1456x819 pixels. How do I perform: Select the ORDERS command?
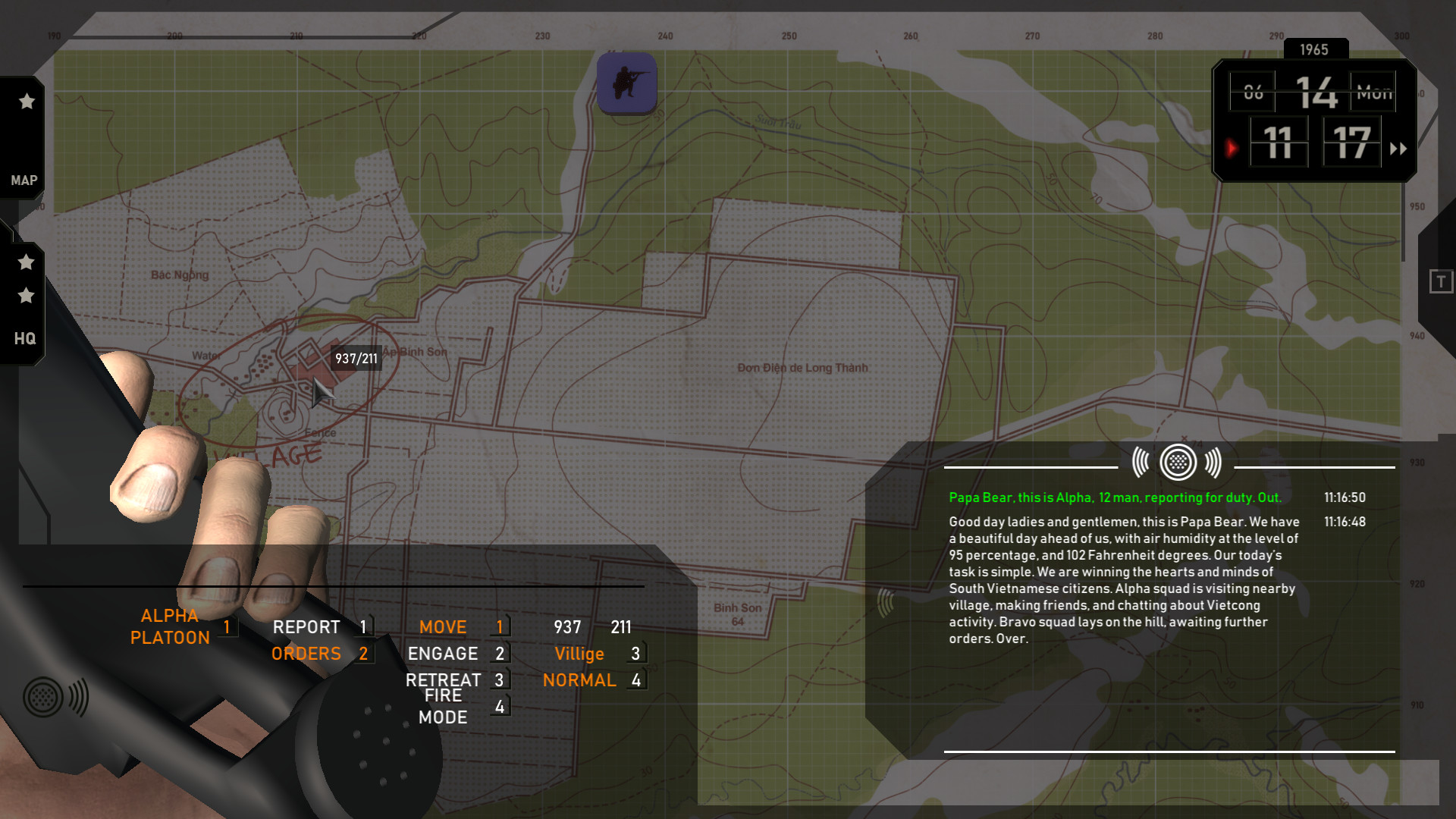coord(306,654)
